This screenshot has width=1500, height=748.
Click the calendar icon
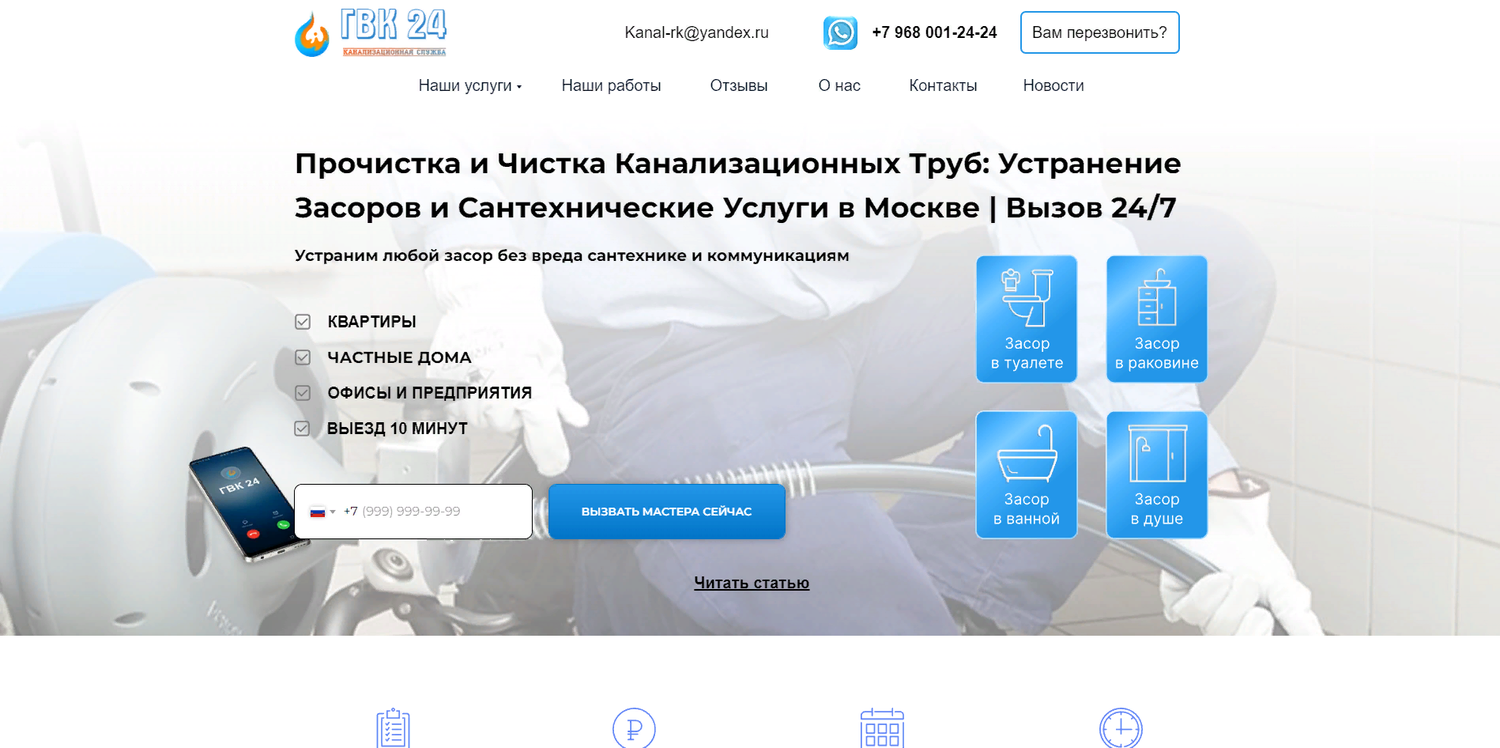point(882,728)
